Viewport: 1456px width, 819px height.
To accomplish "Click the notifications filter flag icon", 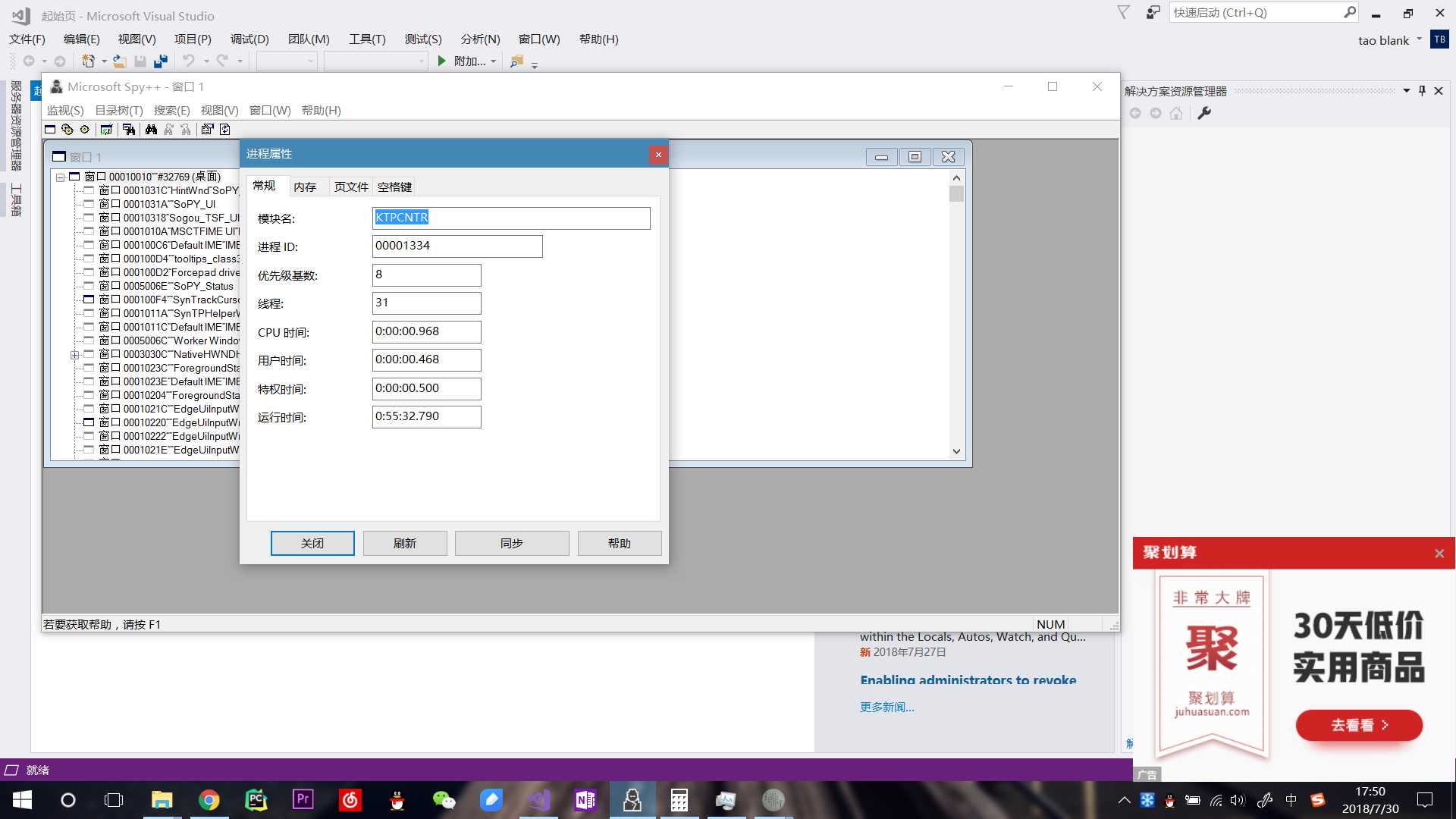I will pos(1124,13).
